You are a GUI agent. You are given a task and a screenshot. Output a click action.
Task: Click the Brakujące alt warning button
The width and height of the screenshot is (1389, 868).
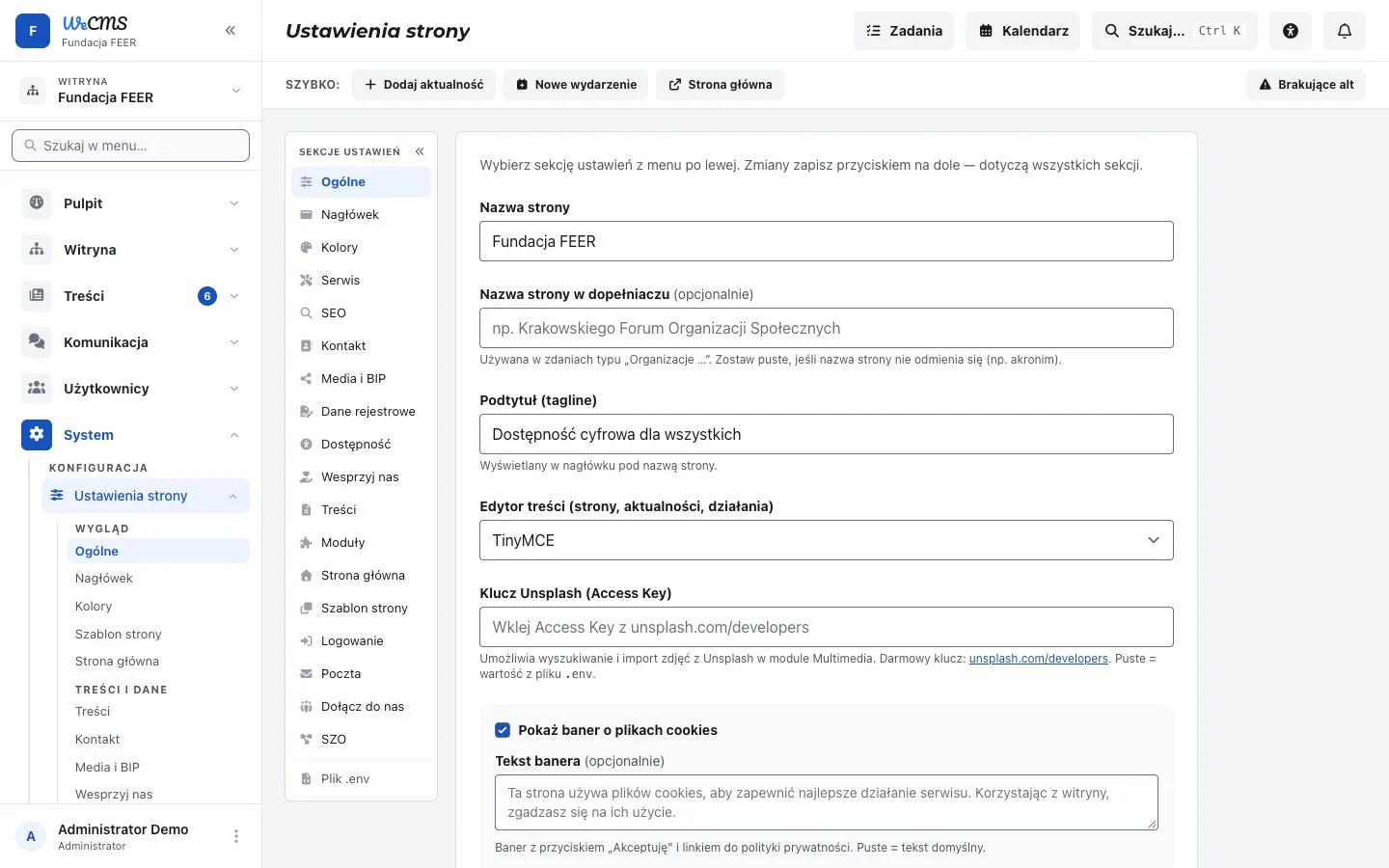(1306, 85)
